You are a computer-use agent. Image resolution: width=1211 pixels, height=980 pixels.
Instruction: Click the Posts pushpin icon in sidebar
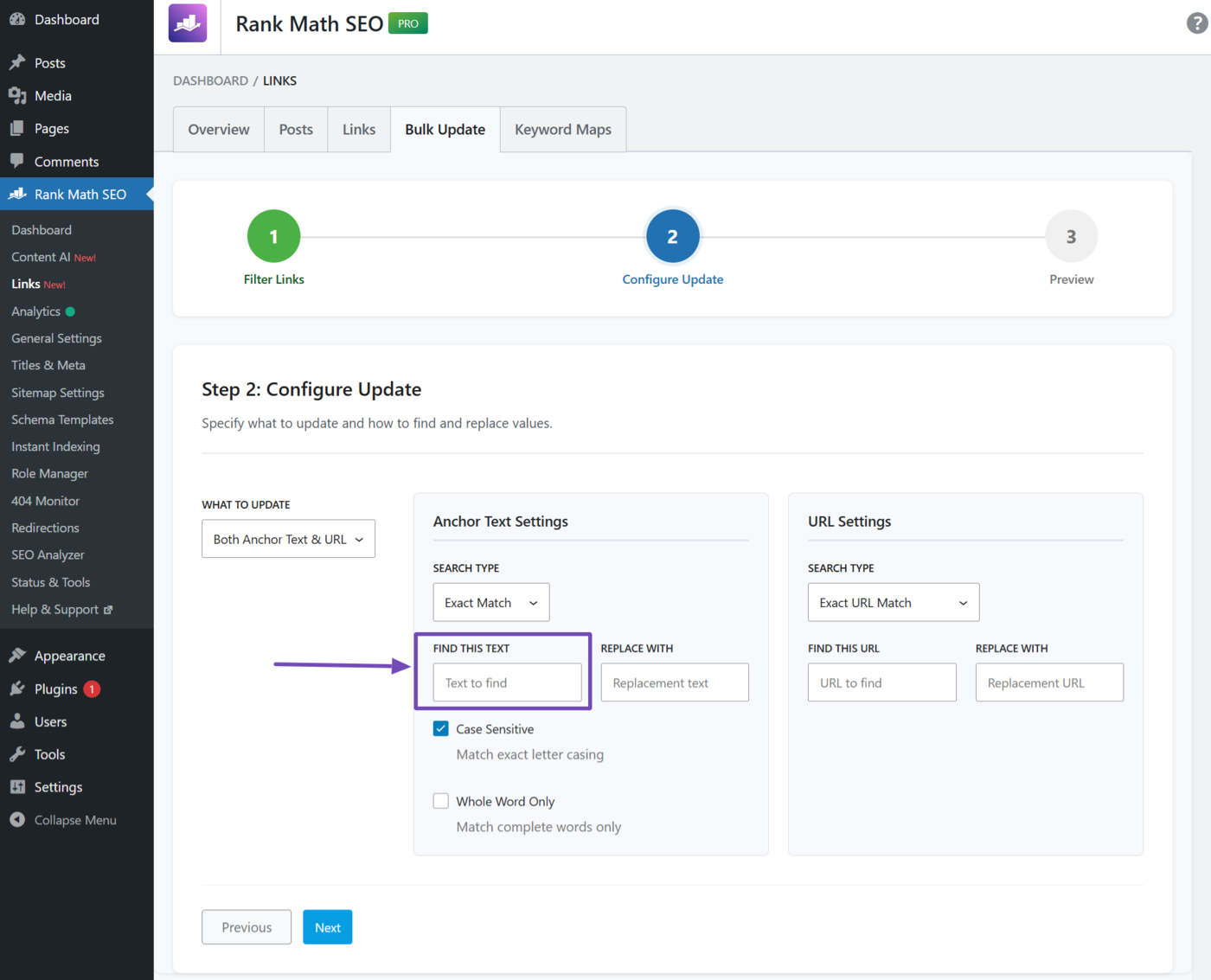pyautogui.click(x=17, y=62)
